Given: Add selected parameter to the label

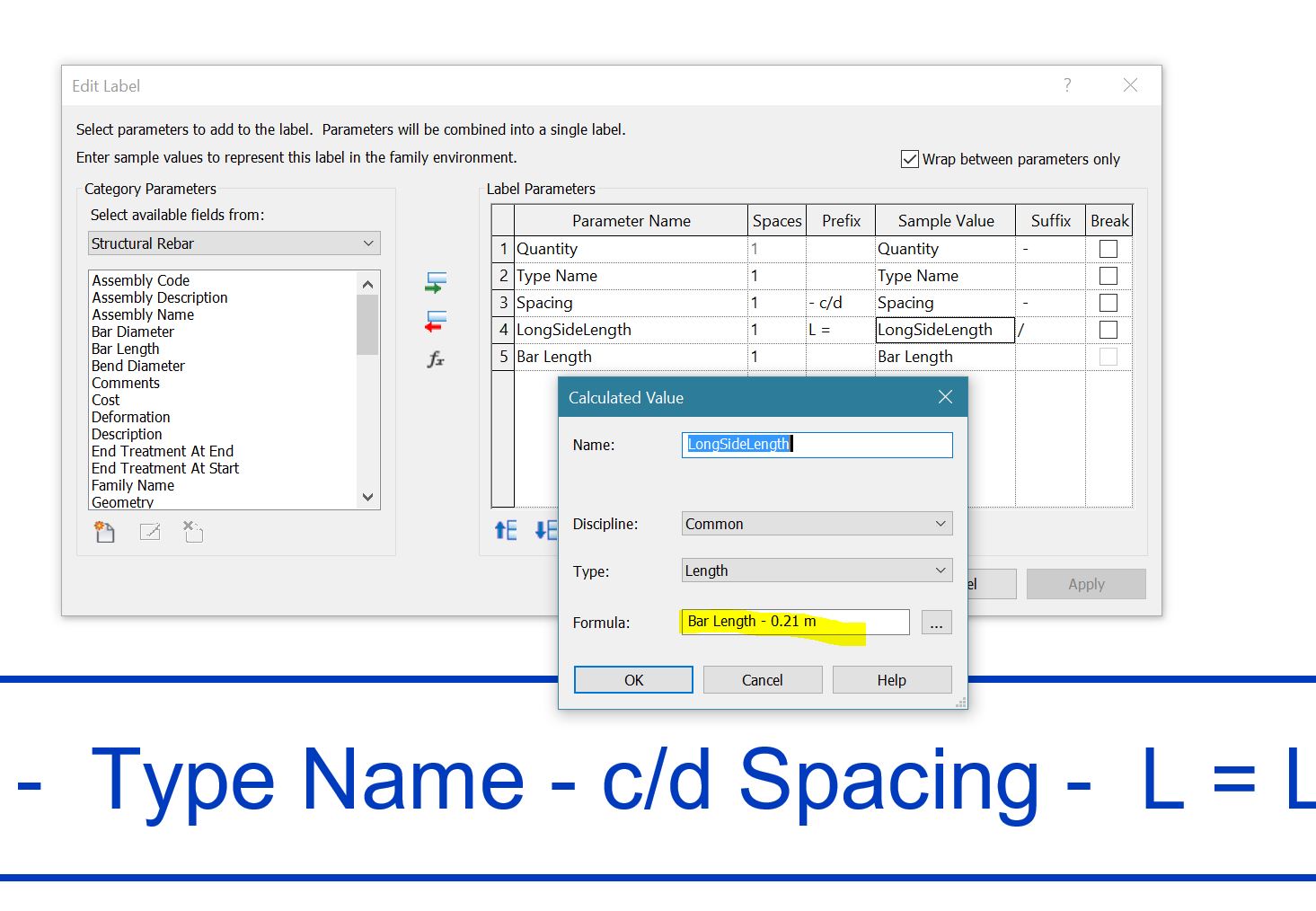Looking at the screenshot, I should coord(436,282).
